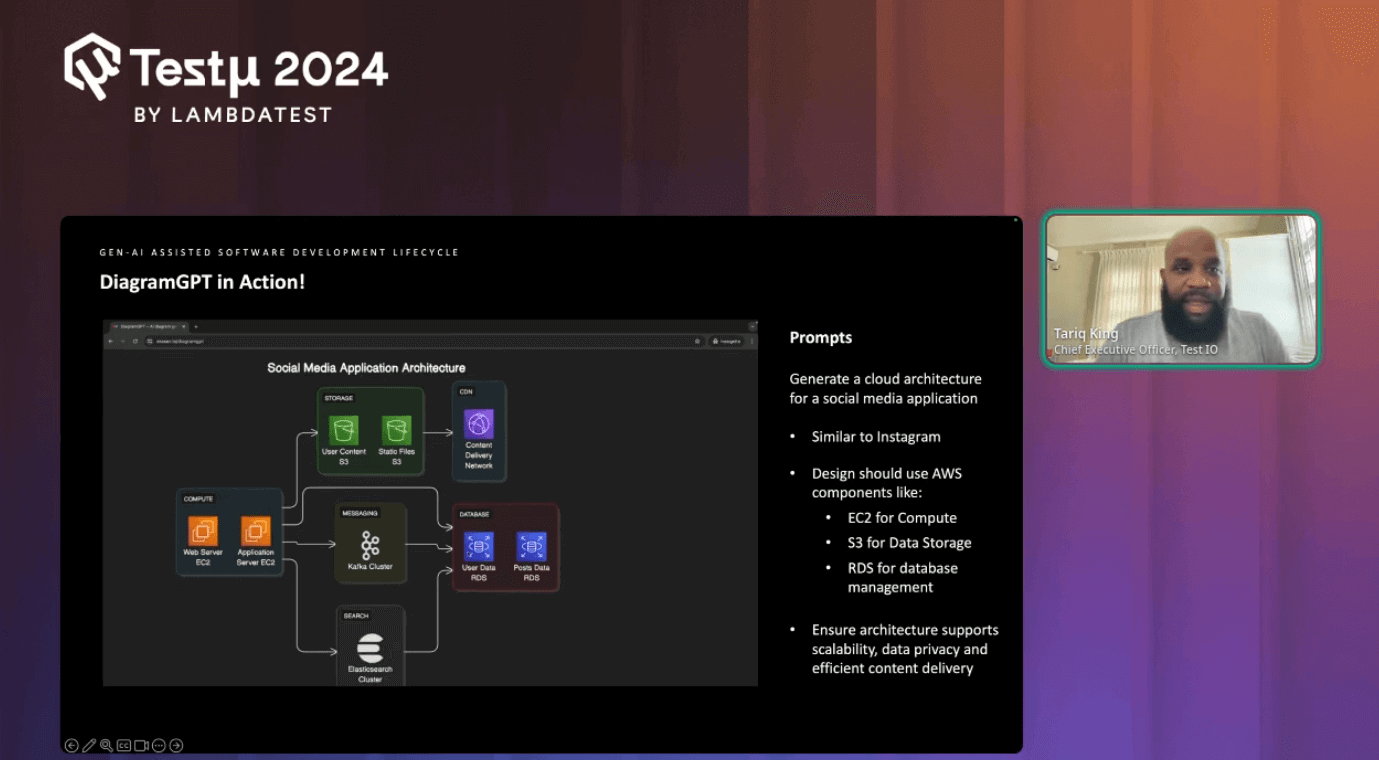Screen dimensions: 1379x760
Task: Click the Application Server EC2 icon
Action: [256, 531]
